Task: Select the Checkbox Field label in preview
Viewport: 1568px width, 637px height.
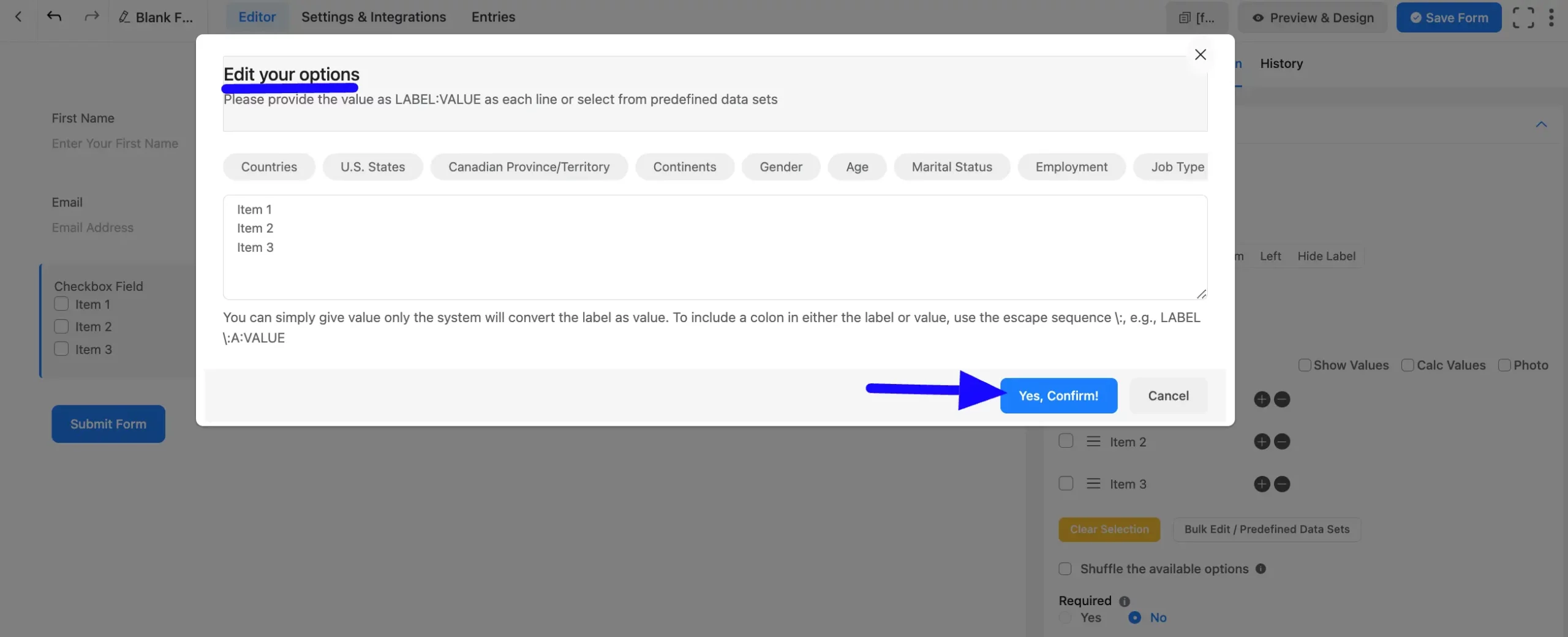Action: pyautogui.click(x=99, y=286)
